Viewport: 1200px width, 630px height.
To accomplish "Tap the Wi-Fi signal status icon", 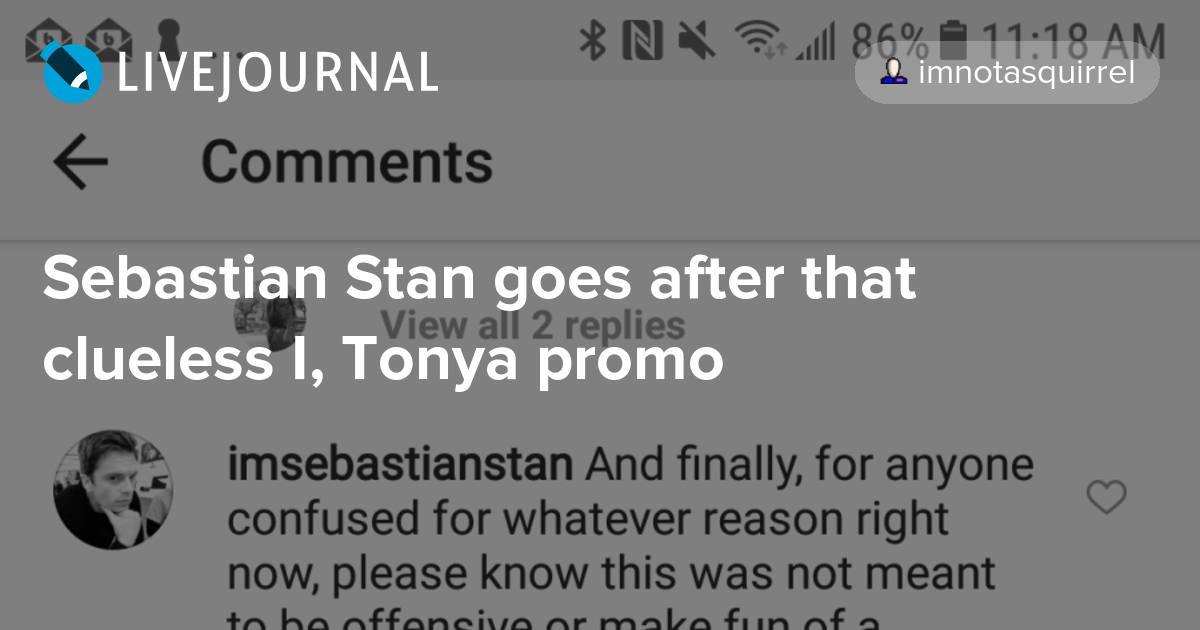I will pos(758,40).
